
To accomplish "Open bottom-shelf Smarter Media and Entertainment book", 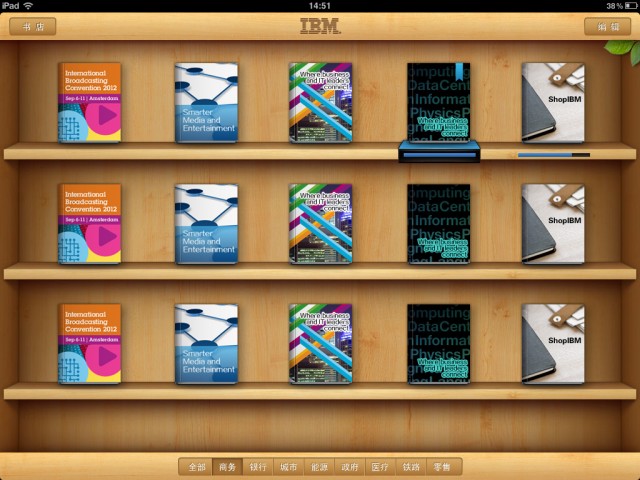I will [x=206, y=344].
